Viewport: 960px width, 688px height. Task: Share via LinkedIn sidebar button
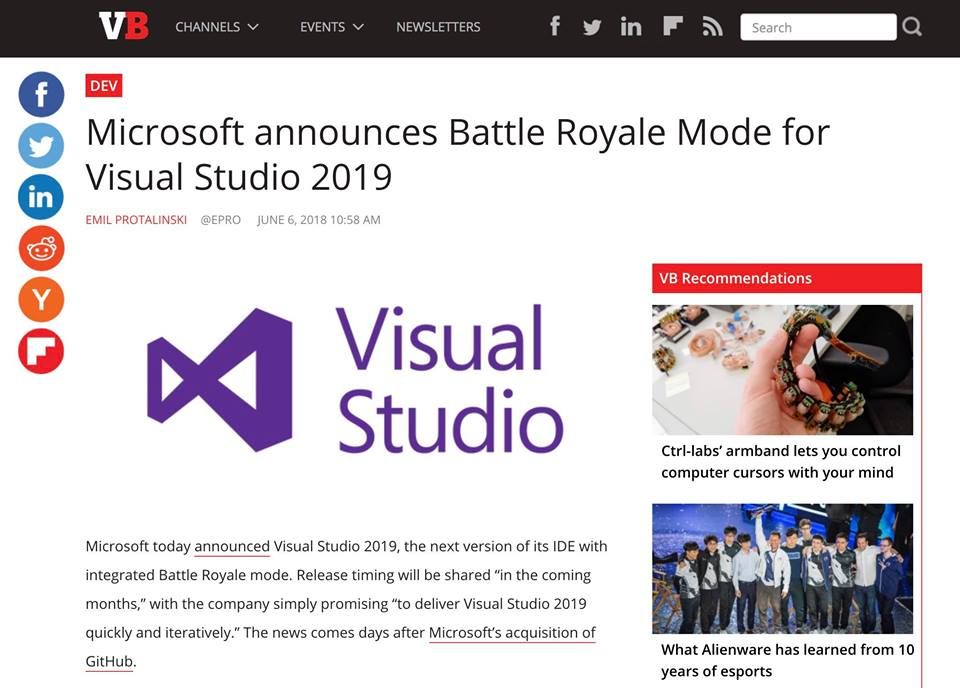pyautogui.click(x=41, y=197)
